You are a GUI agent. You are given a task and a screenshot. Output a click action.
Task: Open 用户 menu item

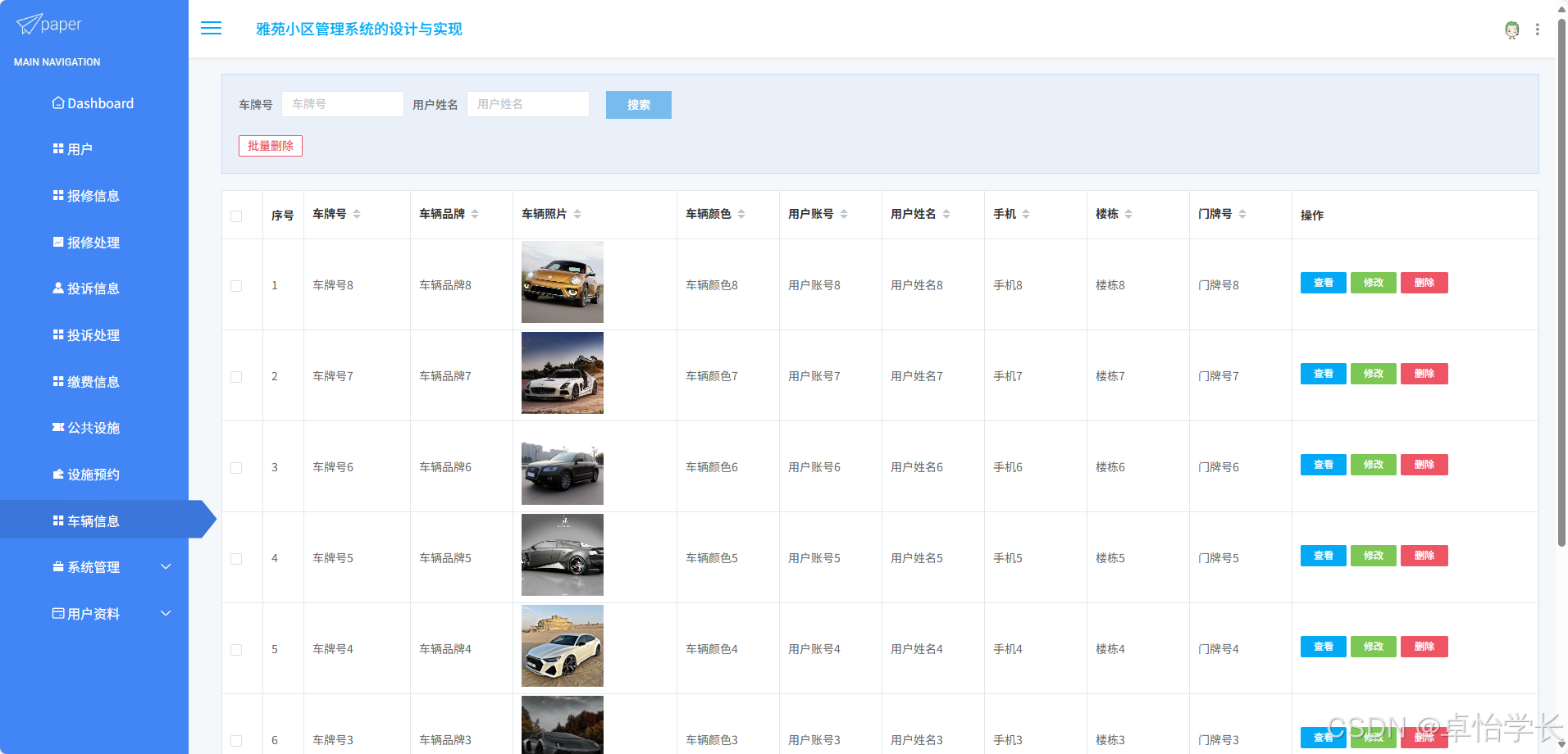pyautogui.click(x=94, y=149)
